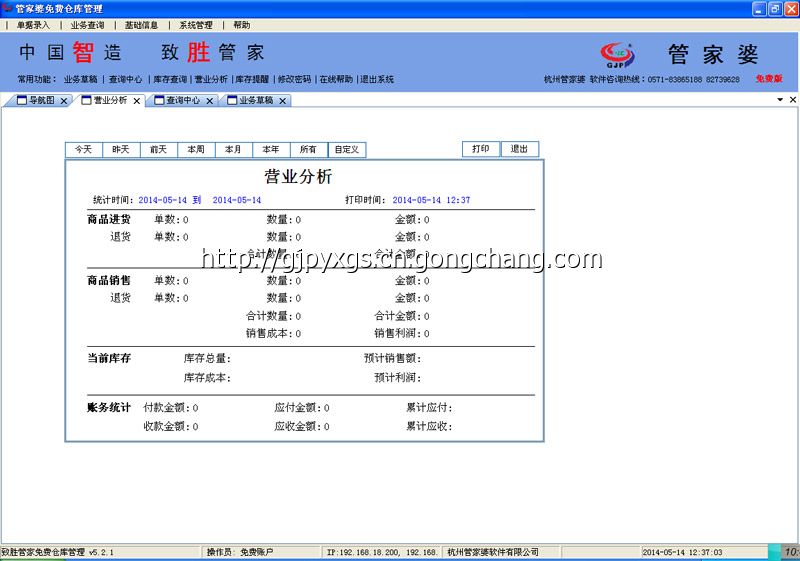The image size is (800, 561).
Task: Select the 所有 period button
Action: [x=308, y=149]
